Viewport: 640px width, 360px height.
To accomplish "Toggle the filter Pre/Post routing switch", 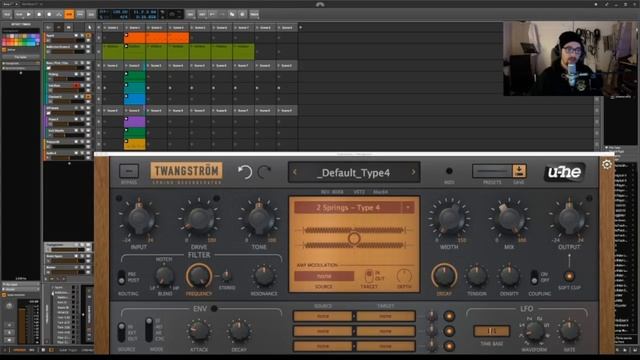I will pos(121,277).
